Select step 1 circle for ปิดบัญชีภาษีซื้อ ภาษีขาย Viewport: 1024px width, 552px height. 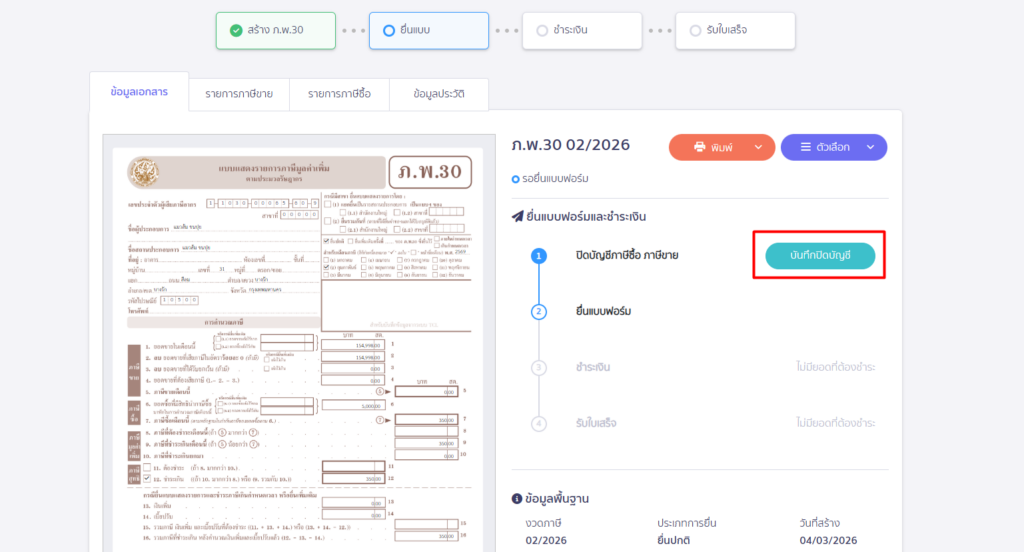tap(539, 256)
